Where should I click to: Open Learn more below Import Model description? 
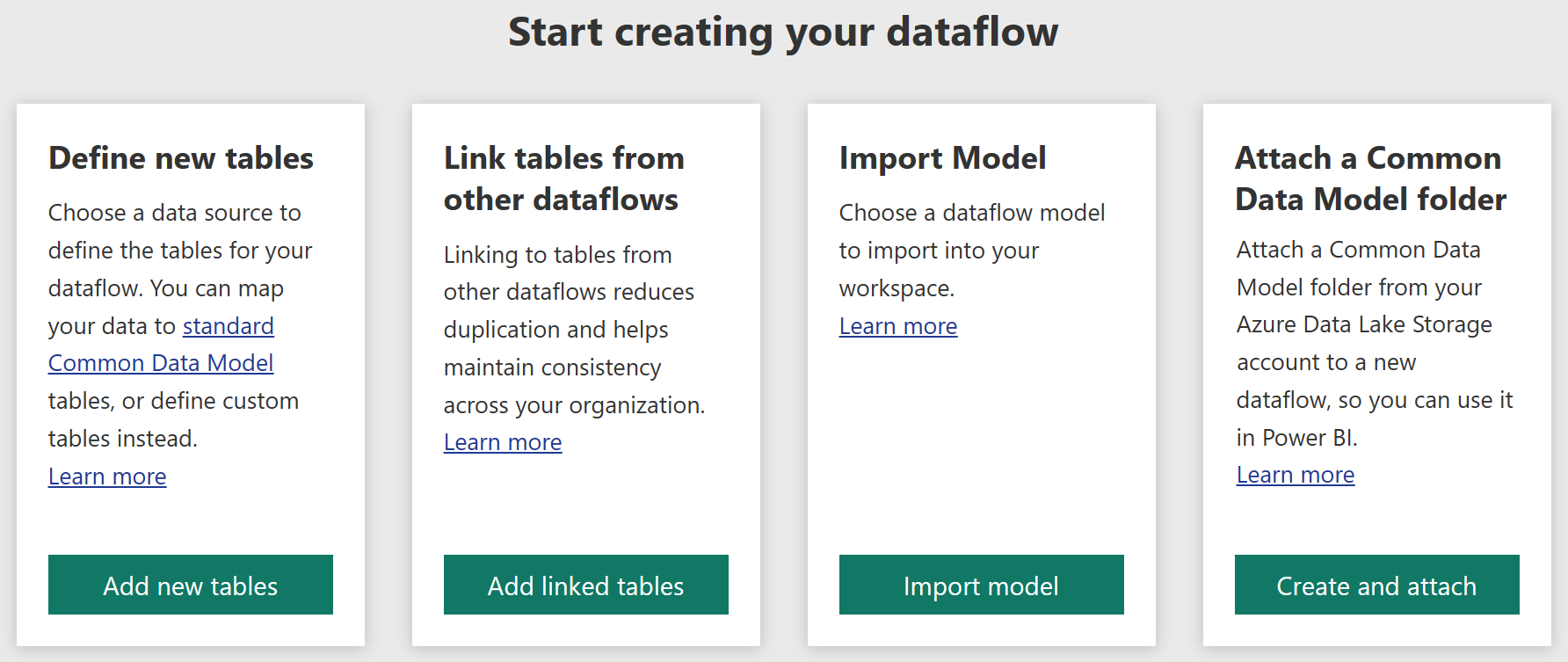tap(898, 326)
